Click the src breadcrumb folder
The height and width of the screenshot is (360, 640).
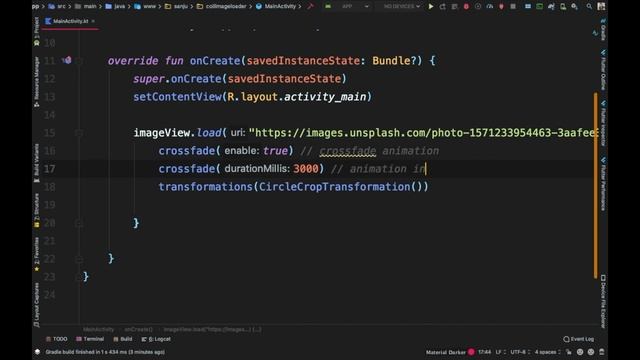58,6
